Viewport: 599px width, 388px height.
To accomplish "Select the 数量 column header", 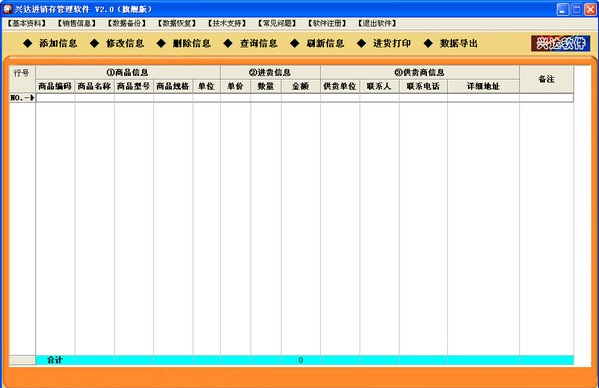I will [266, 86].
